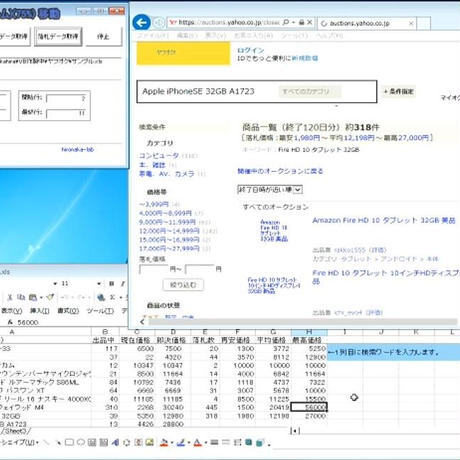Click the 開始行 input field

(x=66, y=98)
